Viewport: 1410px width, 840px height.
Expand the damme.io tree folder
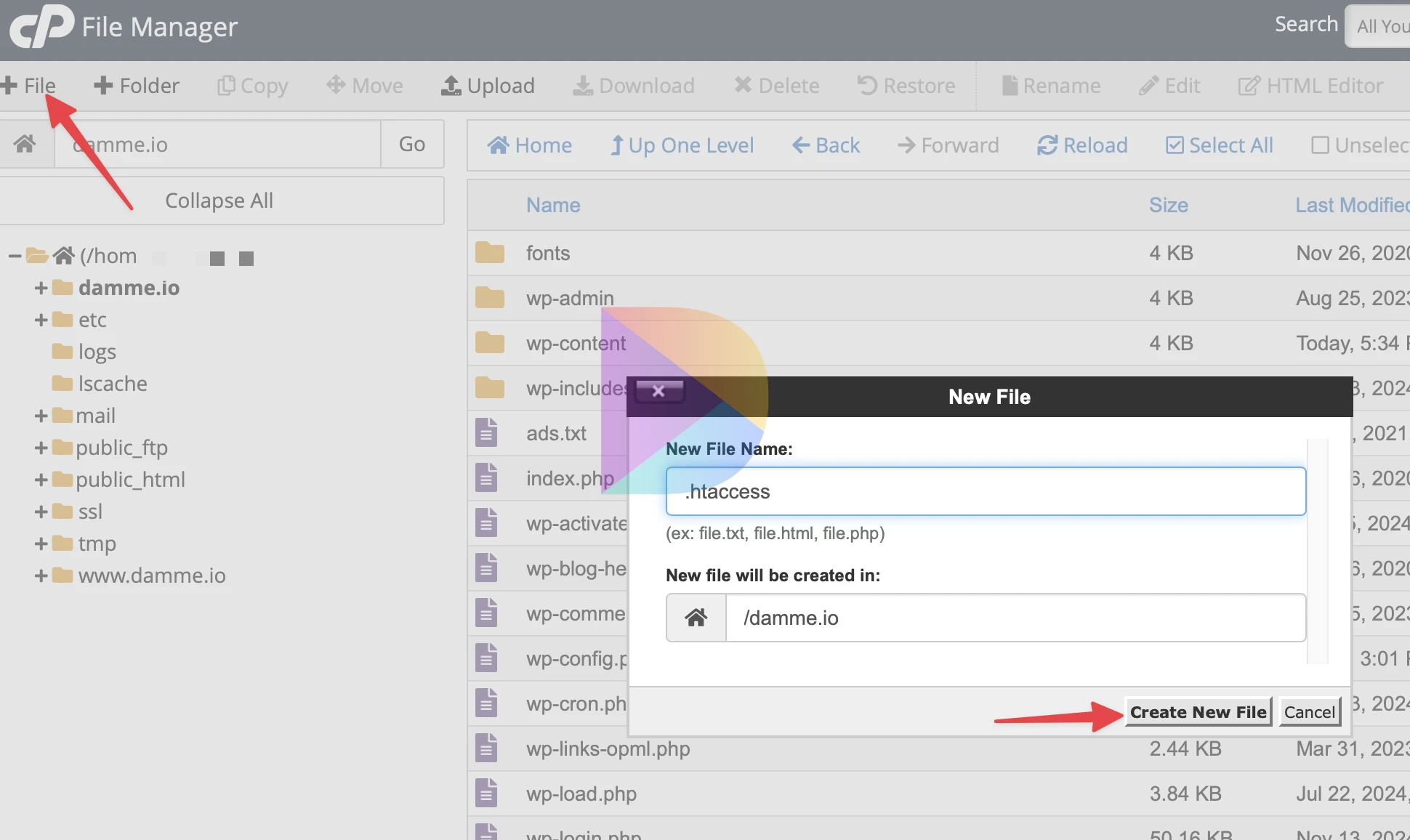pyautogui.click(x=41, y=288)
